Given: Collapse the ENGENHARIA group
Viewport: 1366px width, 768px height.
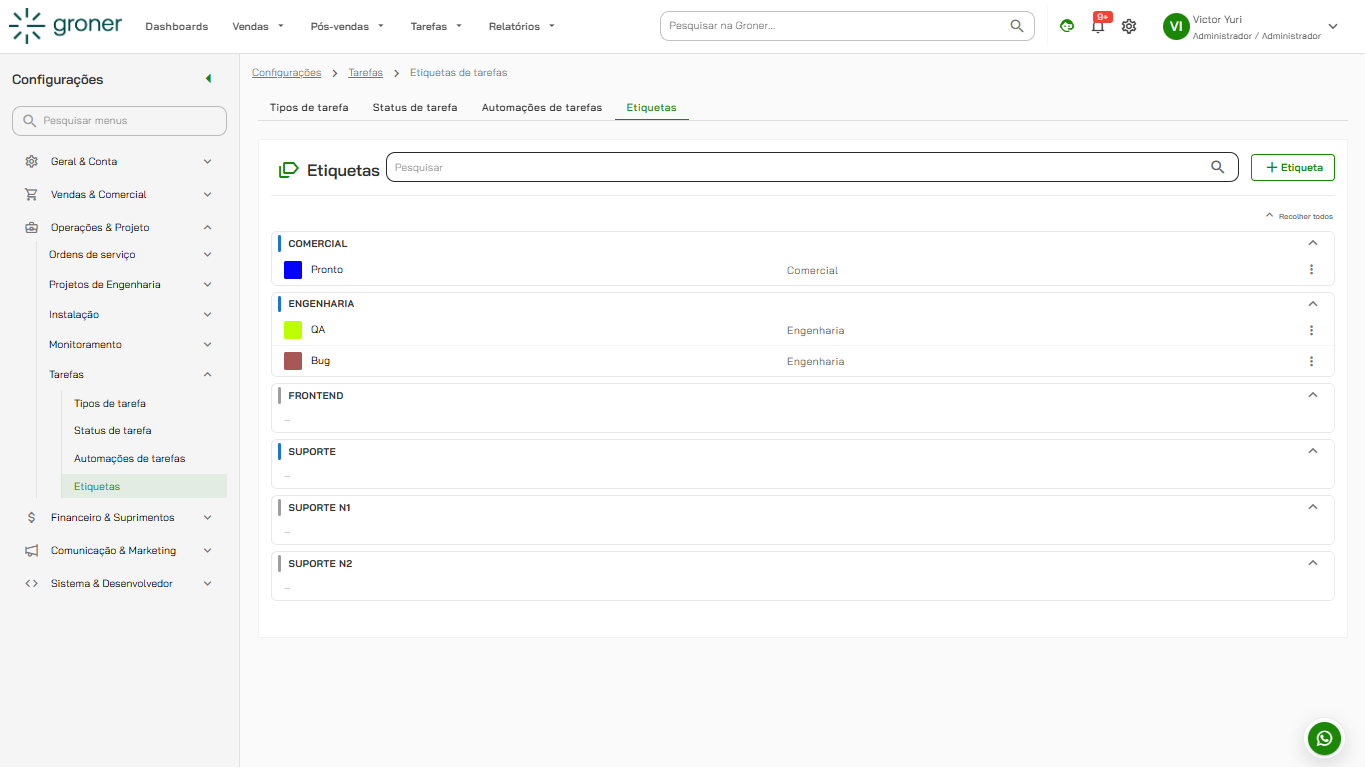Looking at the screenshot, I should tap(1313, 303).
